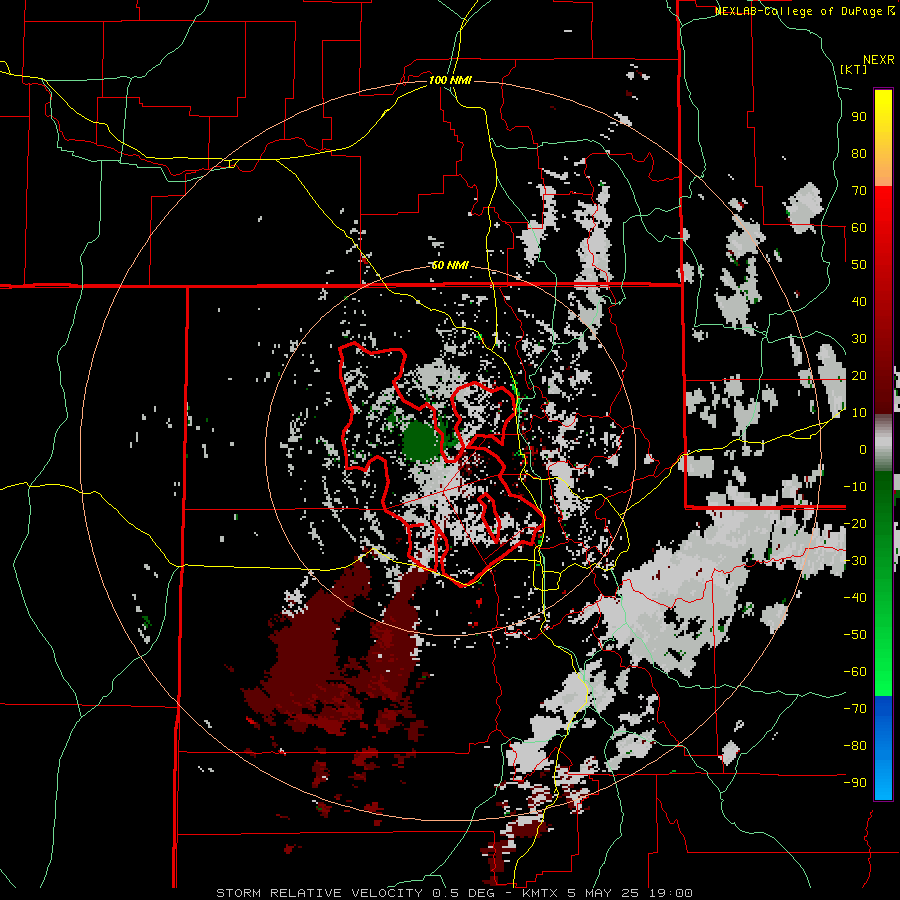Select the -60 value on velocity scale
Screen dimensions: 900x900
point(855,672)
